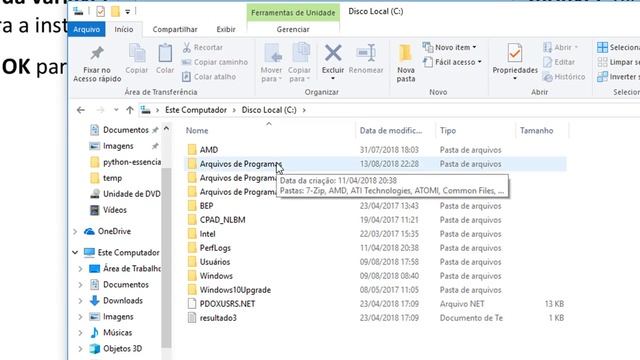Click the navigation pane scroll-up arrow
Screen dimensions: 640x360
166,129
